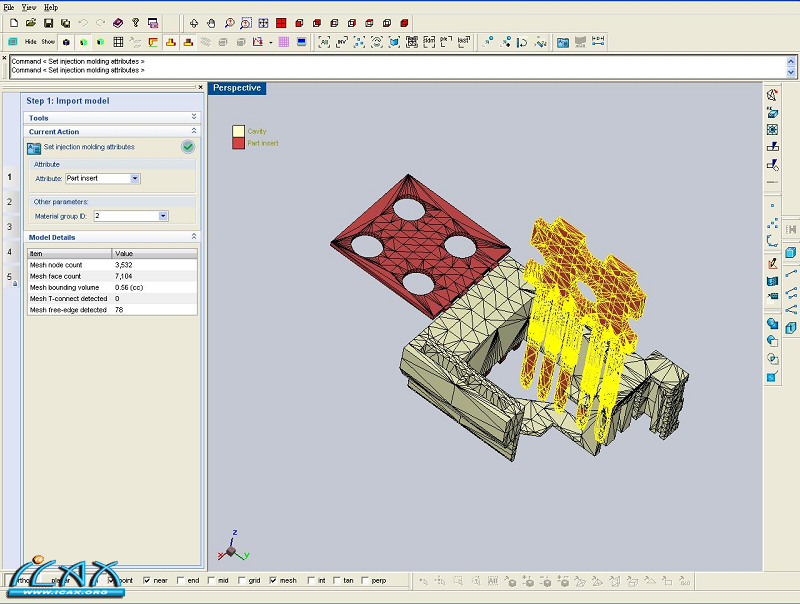Click the Zoom magnifier tool
The image size is (800, 604).
coord(228,22)
